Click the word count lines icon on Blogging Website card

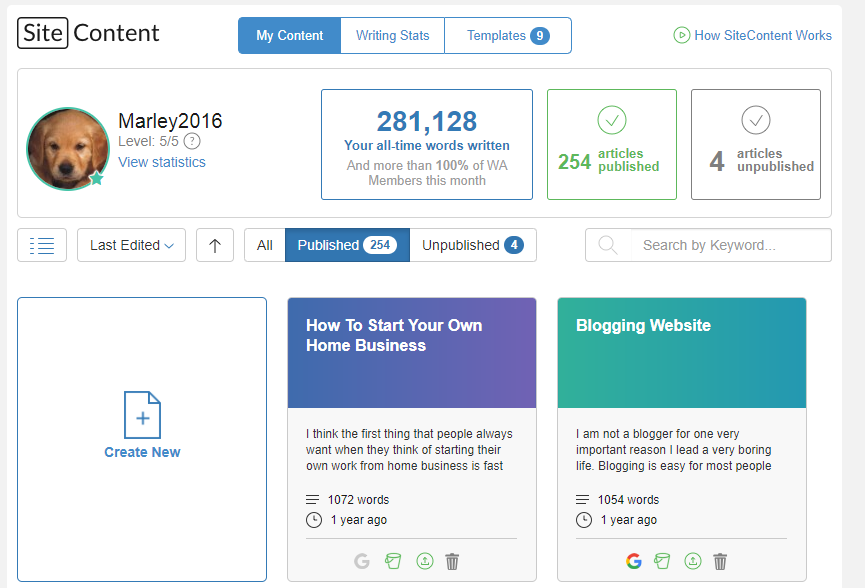coord(583,500)
